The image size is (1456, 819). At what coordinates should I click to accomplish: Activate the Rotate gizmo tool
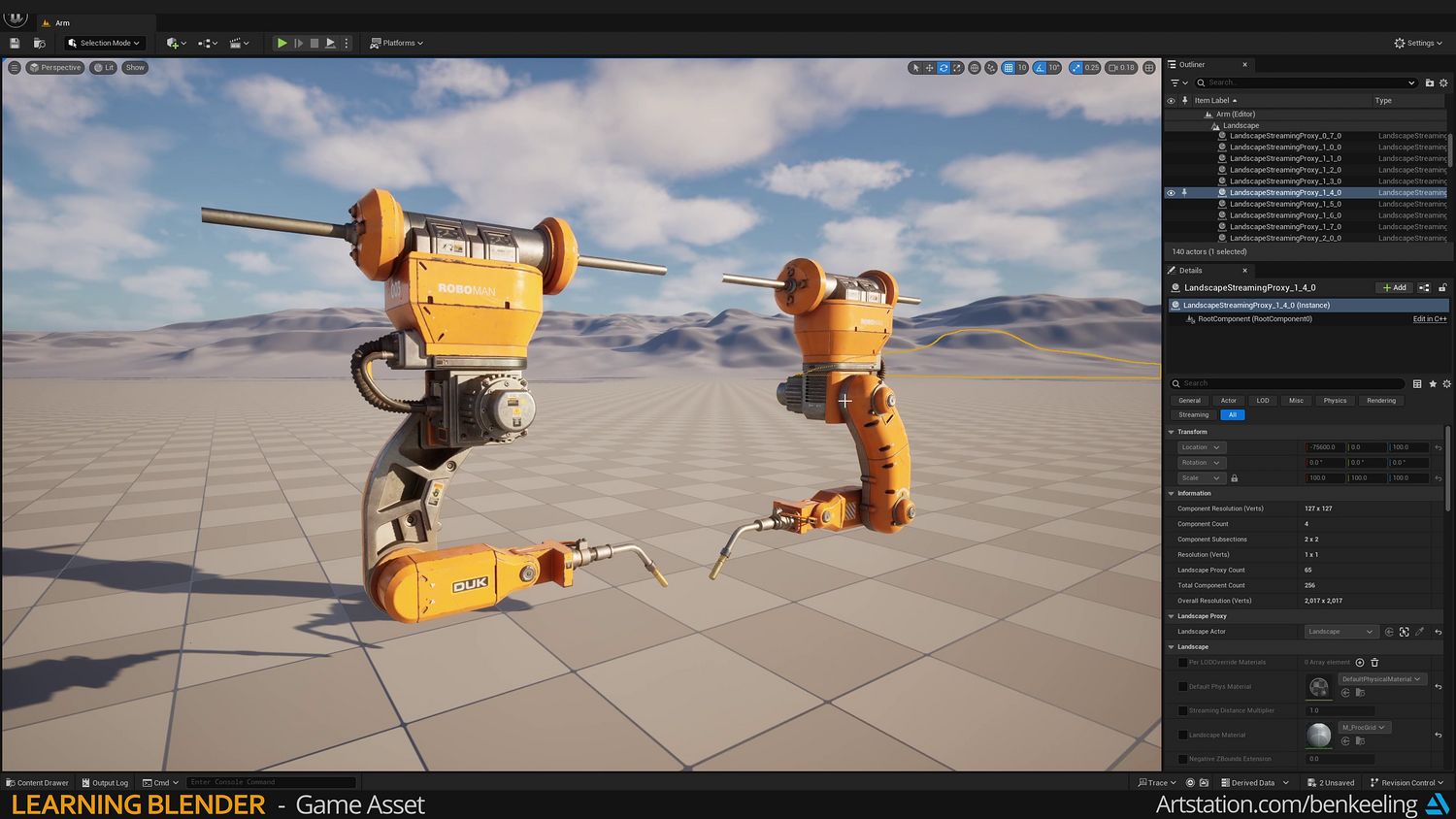click(943, 68)
